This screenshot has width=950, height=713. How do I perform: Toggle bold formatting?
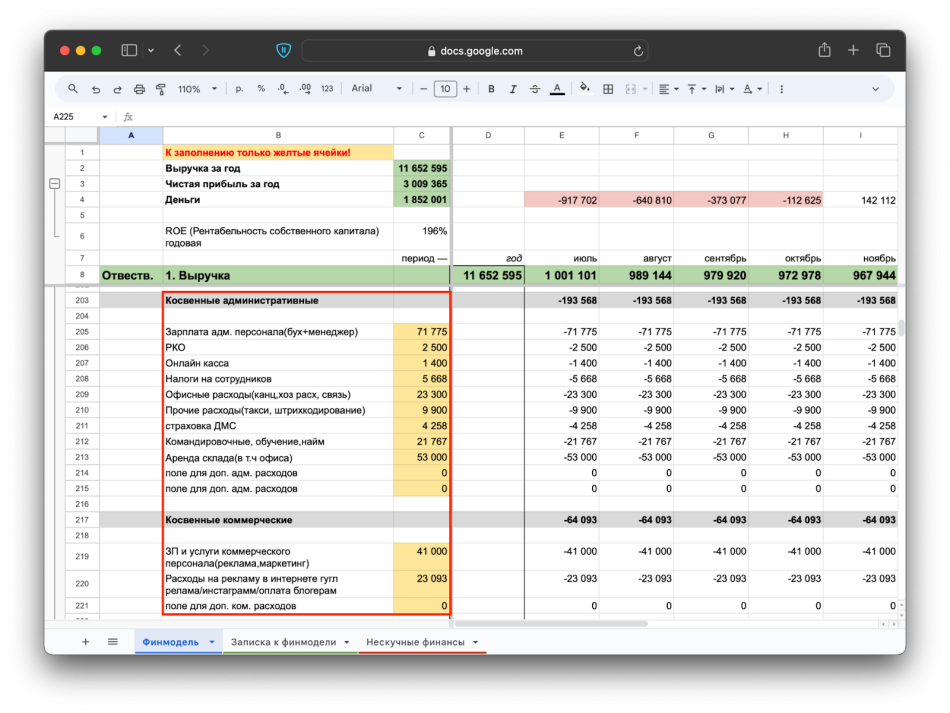pos(491,89)
